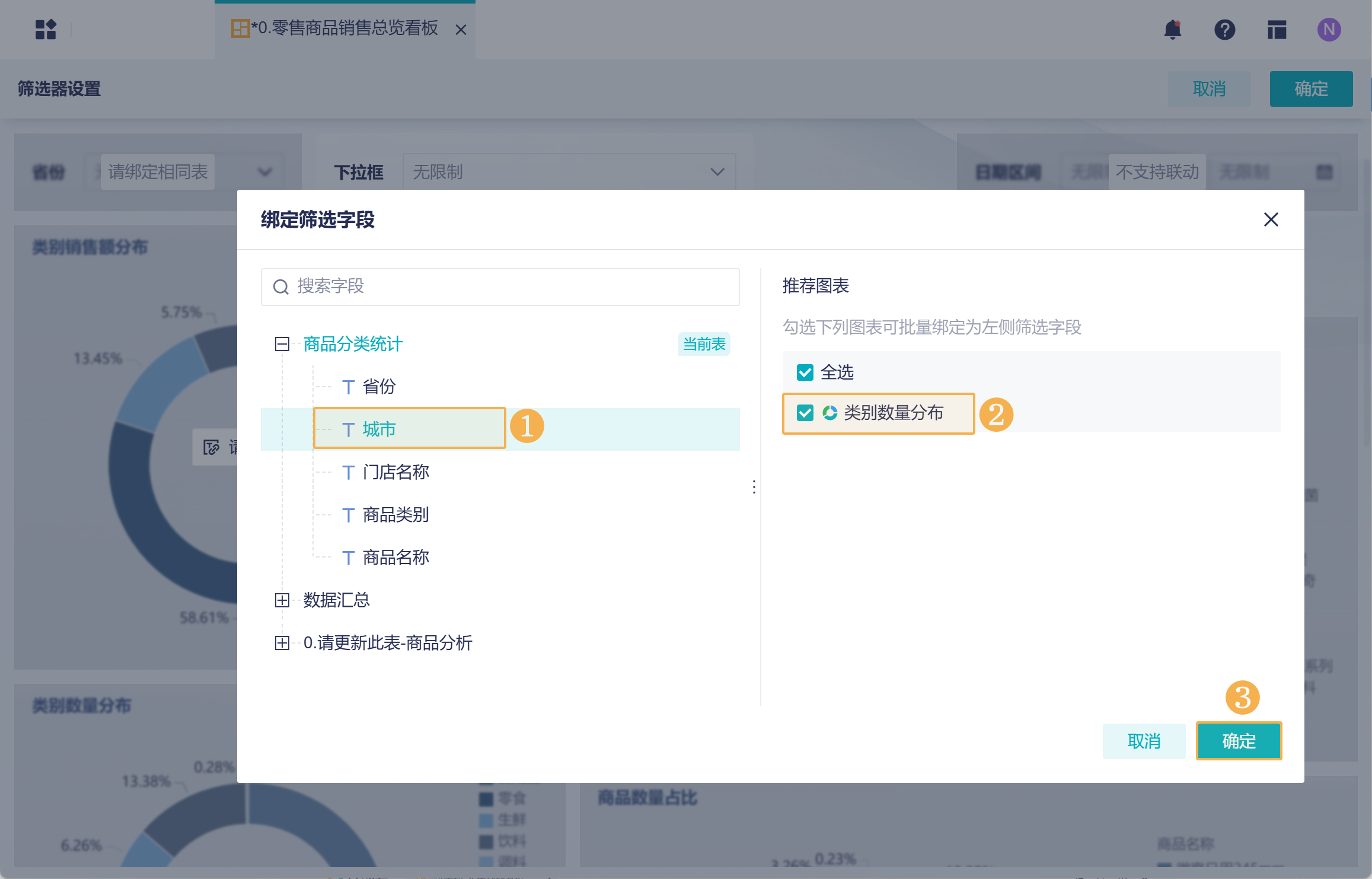Open the user avatar N menu
Screen dimensions: 1372x879
tap(1329, 29)
